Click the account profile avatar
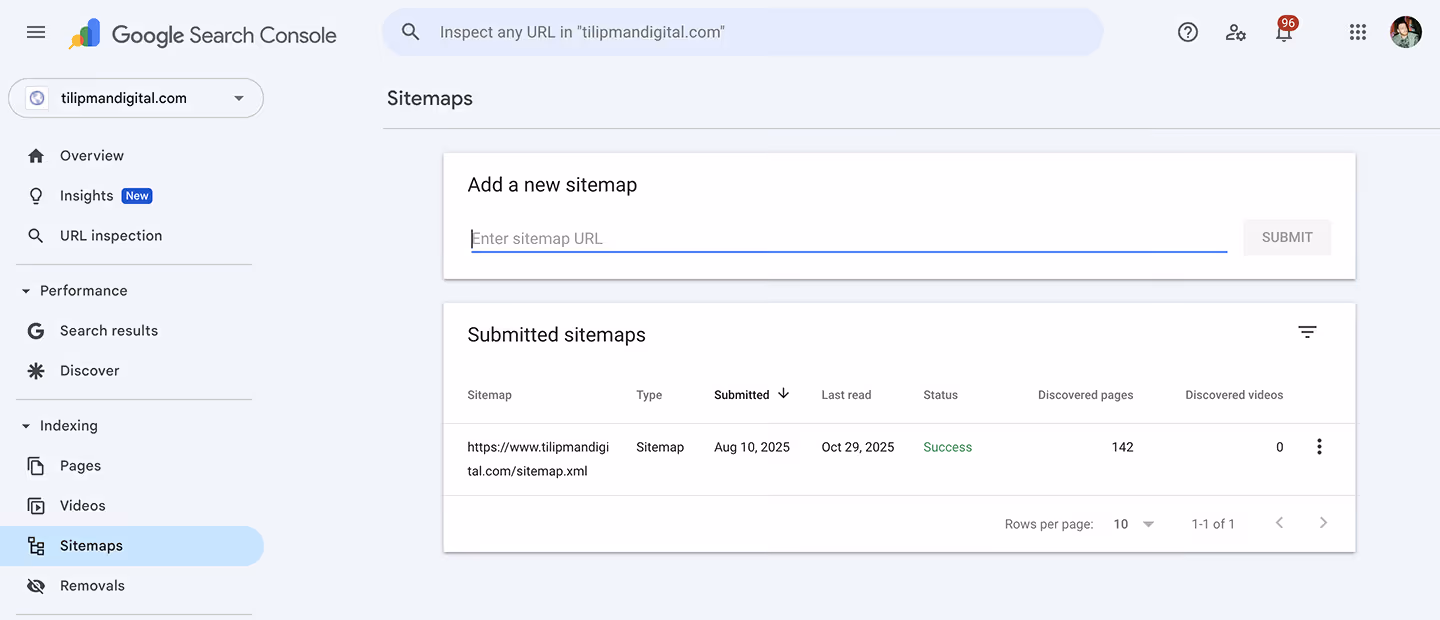Screen dimensions: 1440x620 (x=1405, y=32)
